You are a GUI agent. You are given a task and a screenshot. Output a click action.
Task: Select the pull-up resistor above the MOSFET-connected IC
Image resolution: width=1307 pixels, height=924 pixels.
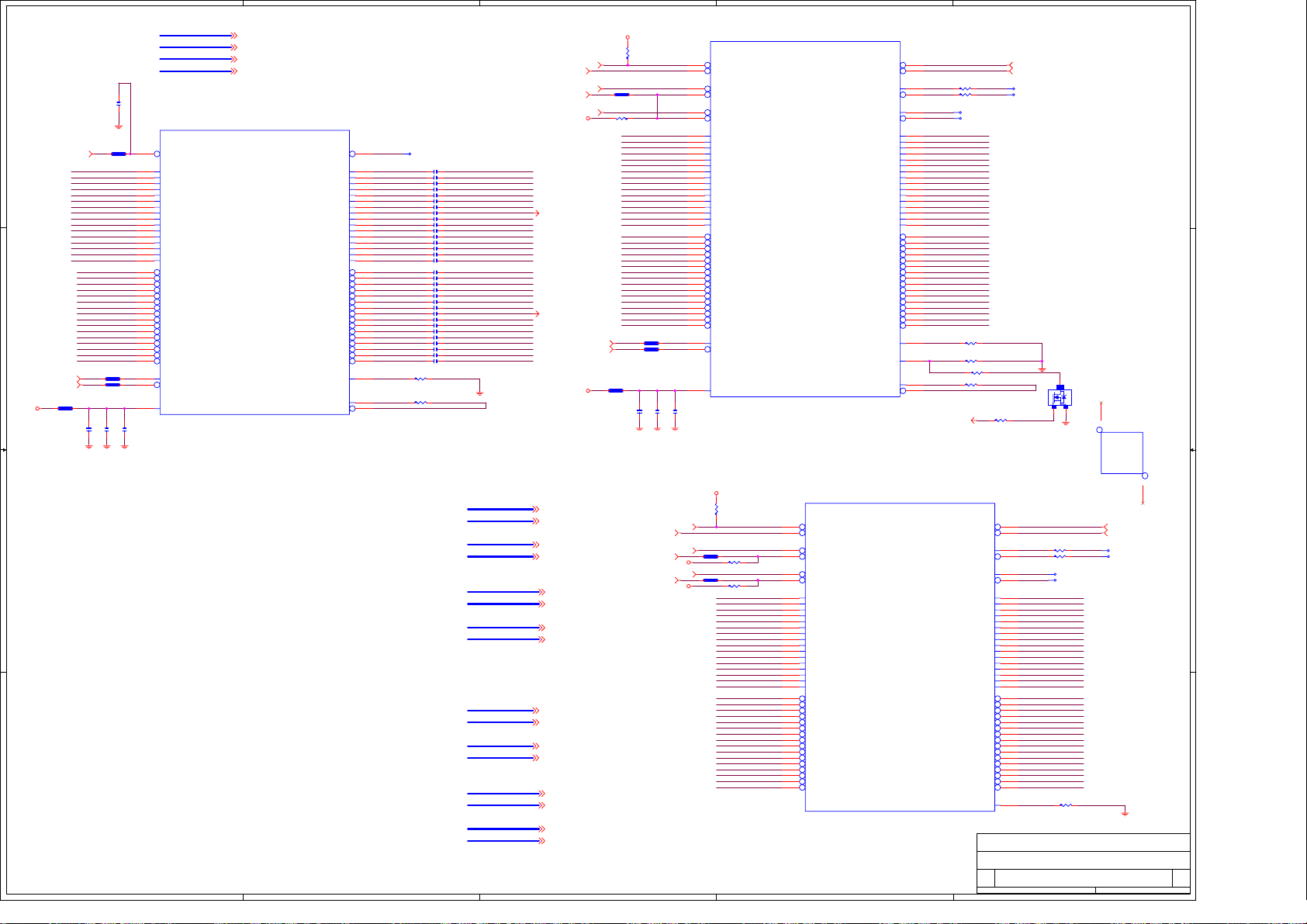pos(628,54)
